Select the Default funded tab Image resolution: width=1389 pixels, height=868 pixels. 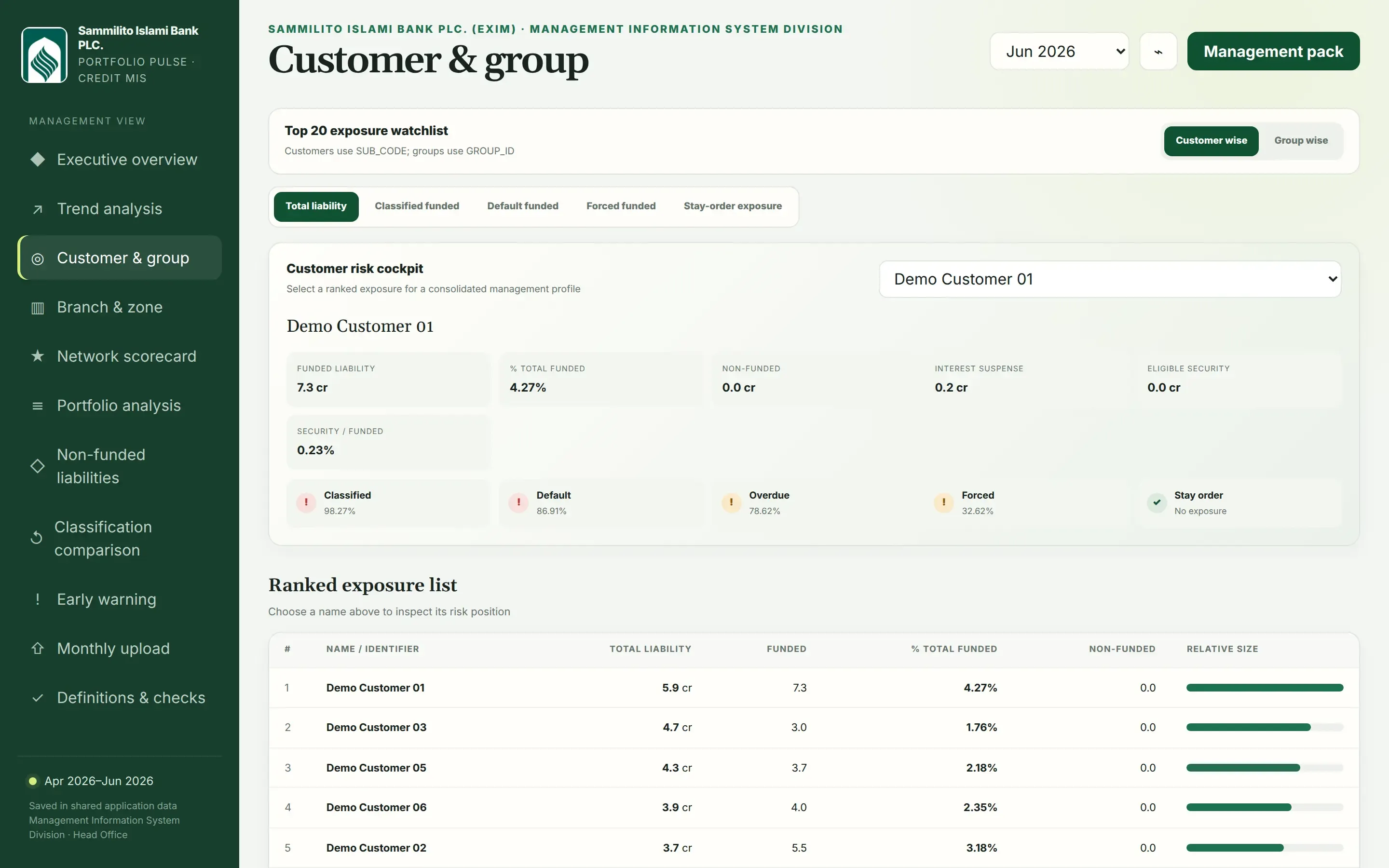coord(522,207)
